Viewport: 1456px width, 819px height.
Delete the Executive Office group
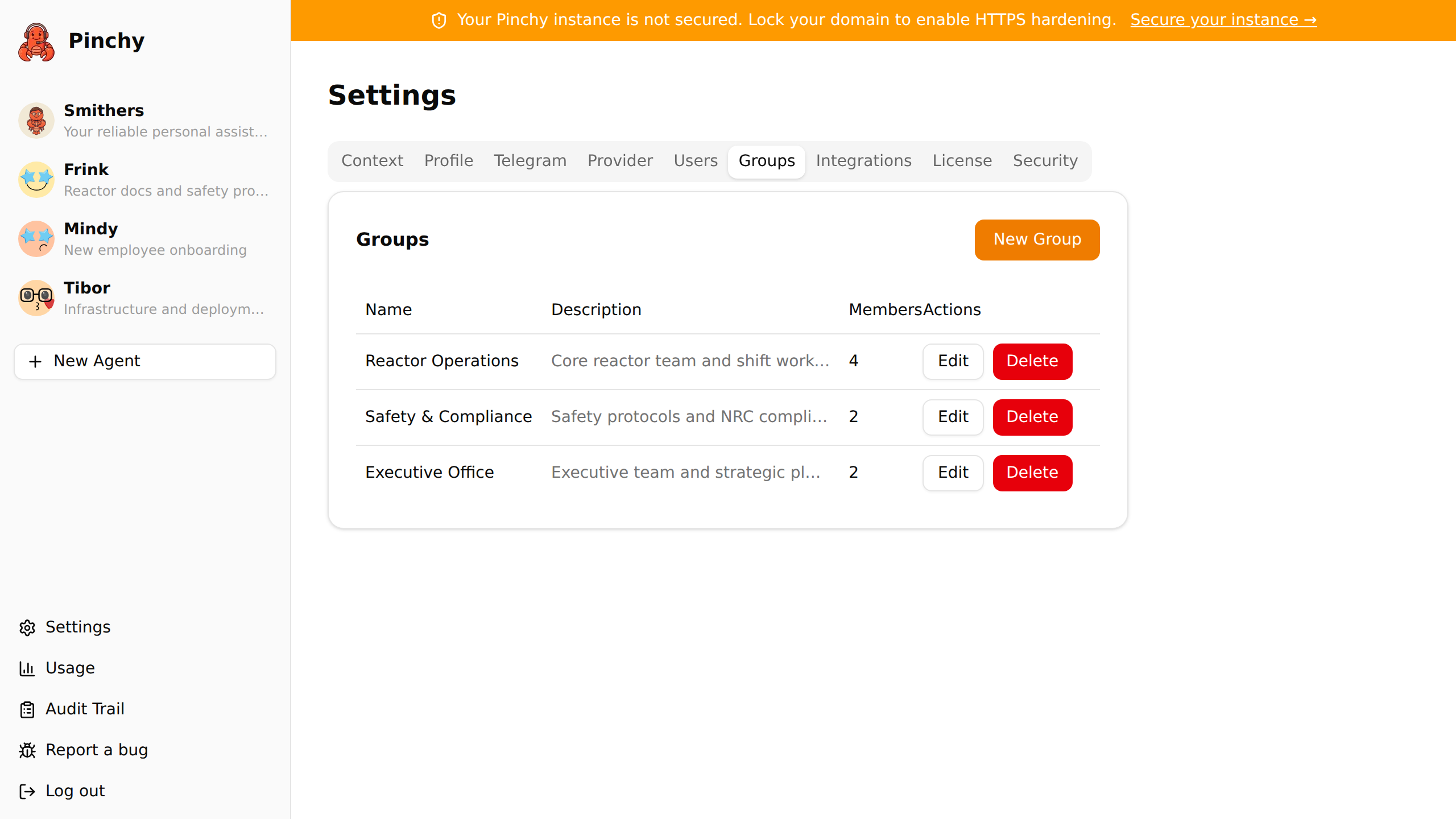click(1032, 473)
